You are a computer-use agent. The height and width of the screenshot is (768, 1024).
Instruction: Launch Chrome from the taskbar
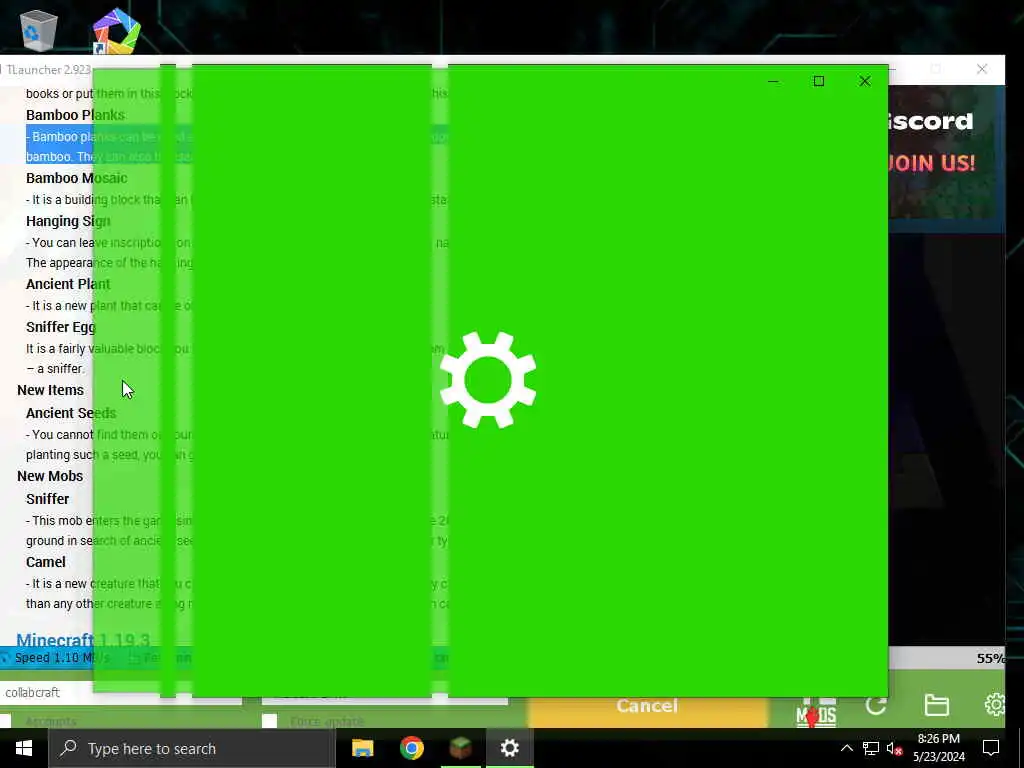pos(411,748)
